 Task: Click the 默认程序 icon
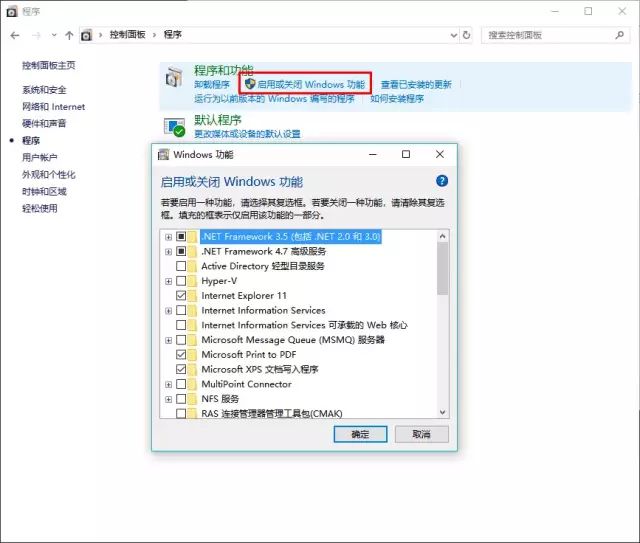[x=174, y=127]
